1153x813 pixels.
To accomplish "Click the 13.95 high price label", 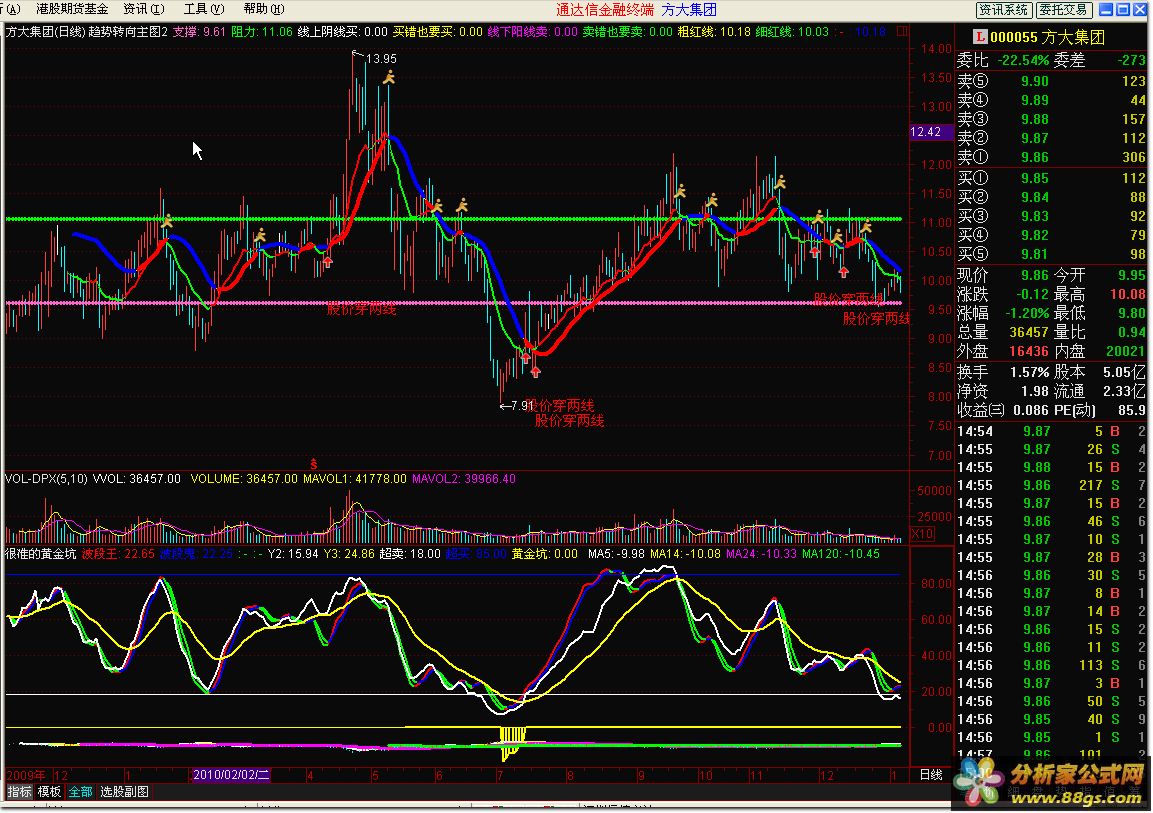I will pyautogui.click(x=381, y=59).
